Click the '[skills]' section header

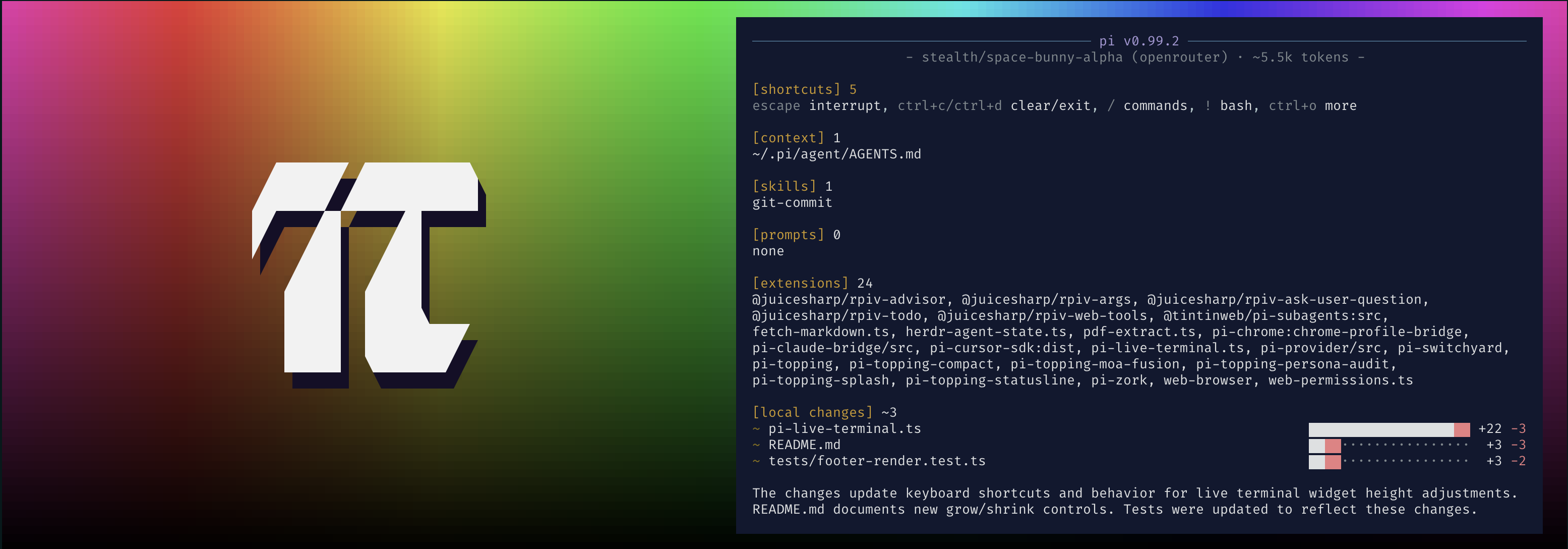click(784, 187)
